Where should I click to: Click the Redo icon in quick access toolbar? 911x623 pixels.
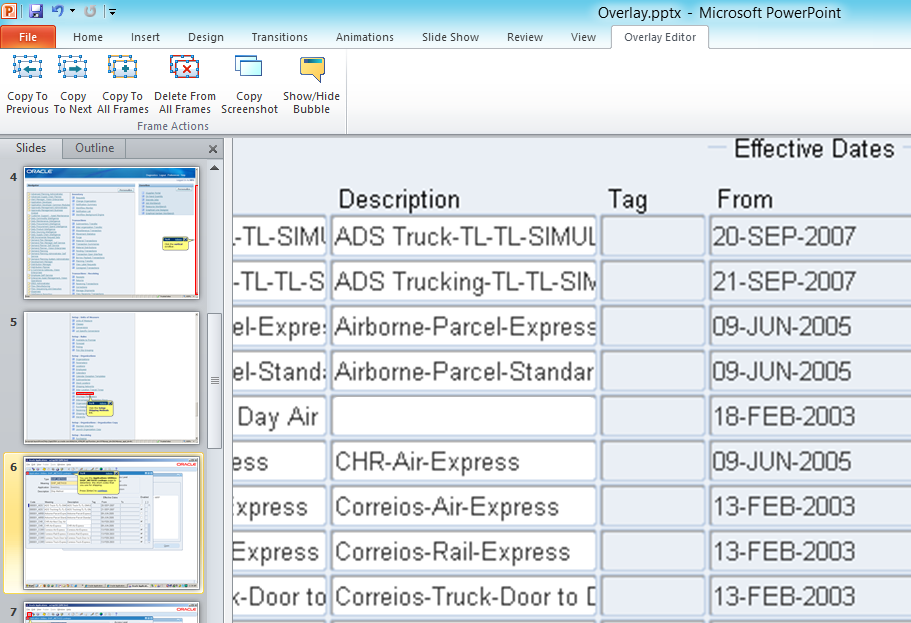point(90,12)
